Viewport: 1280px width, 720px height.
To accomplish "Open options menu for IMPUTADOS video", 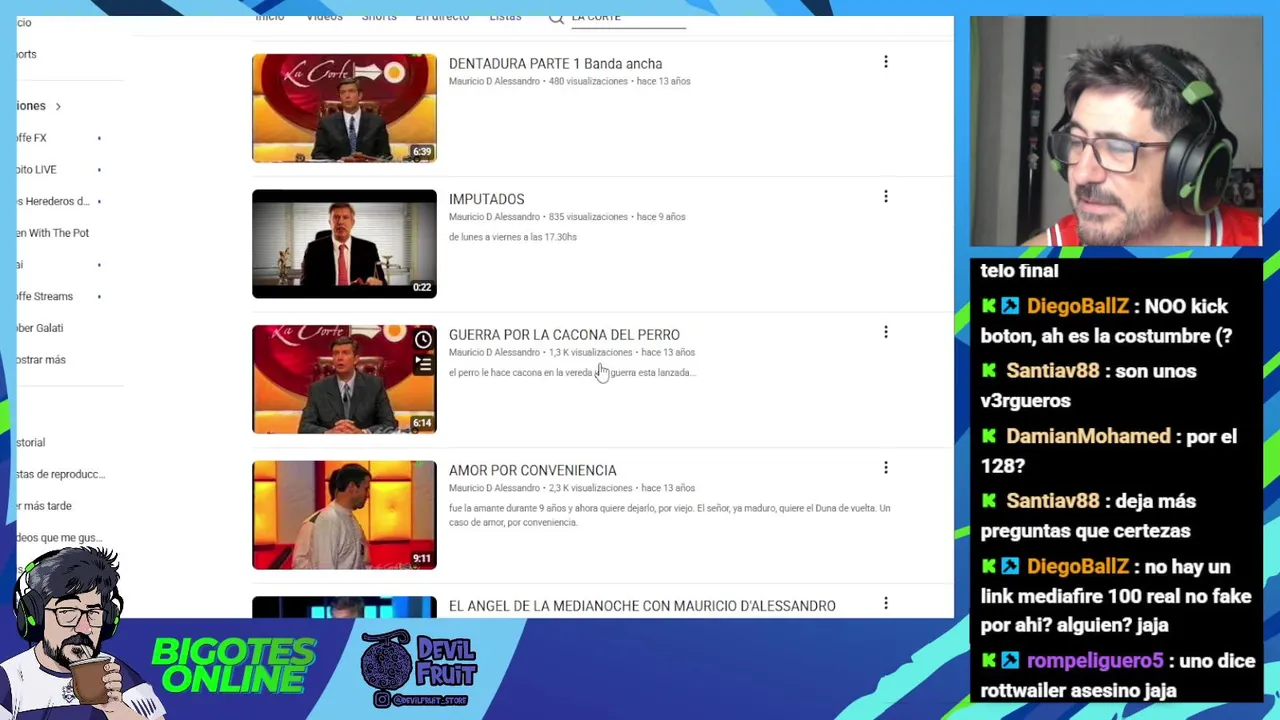I will [x=885, y=197].
